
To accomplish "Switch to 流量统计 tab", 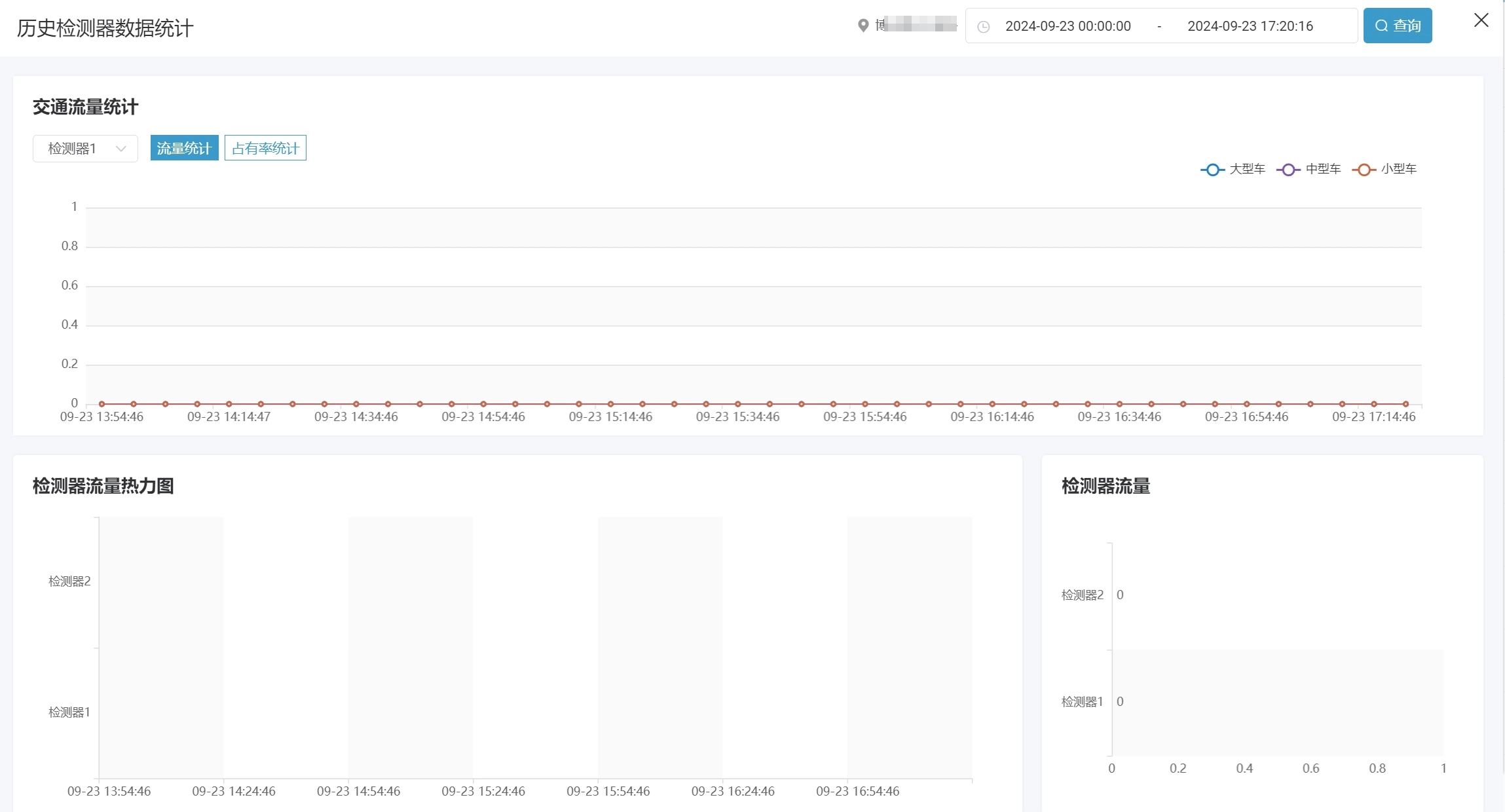I will click(x=184, y=148).
